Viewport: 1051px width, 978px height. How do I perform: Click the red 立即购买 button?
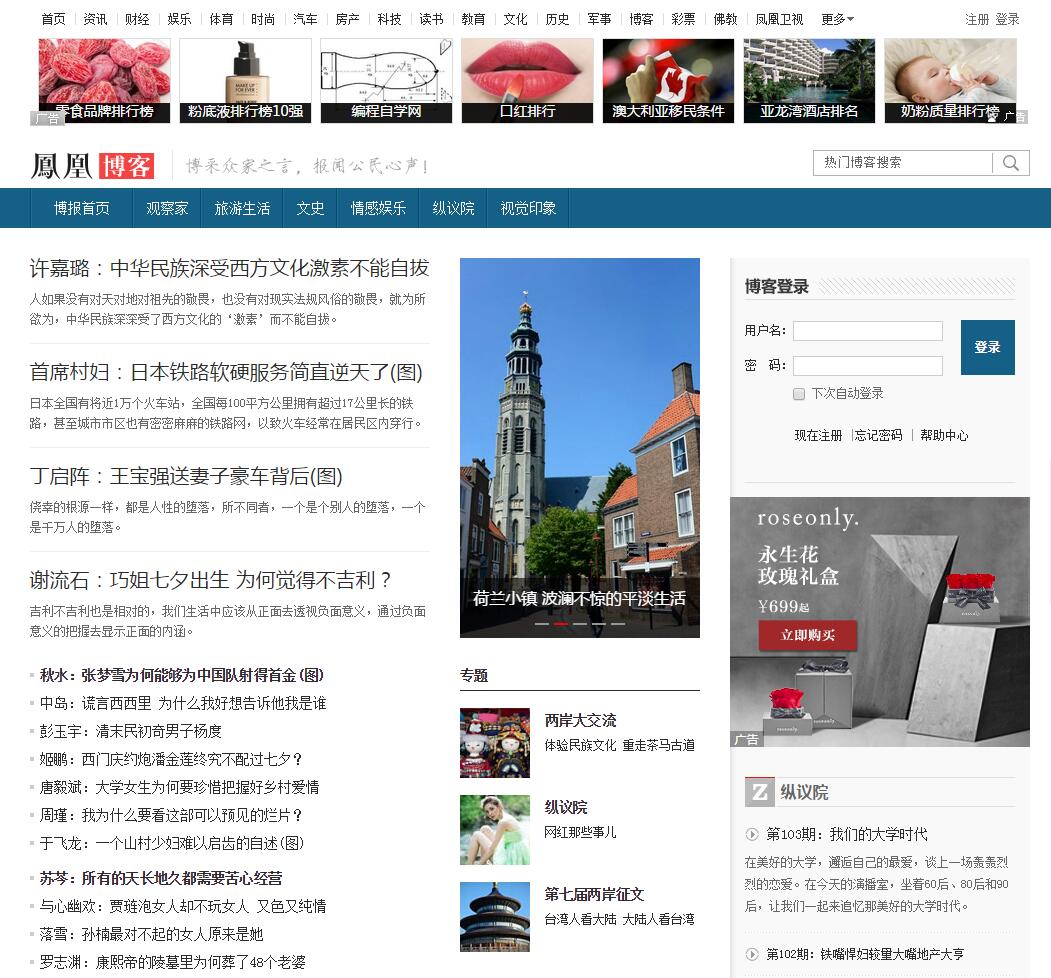(808, 635)
